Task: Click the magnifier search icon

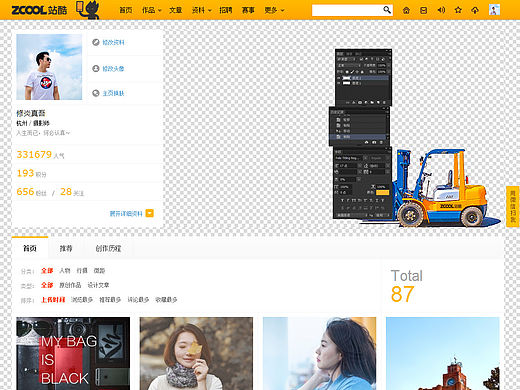Action: pos(387,10)
